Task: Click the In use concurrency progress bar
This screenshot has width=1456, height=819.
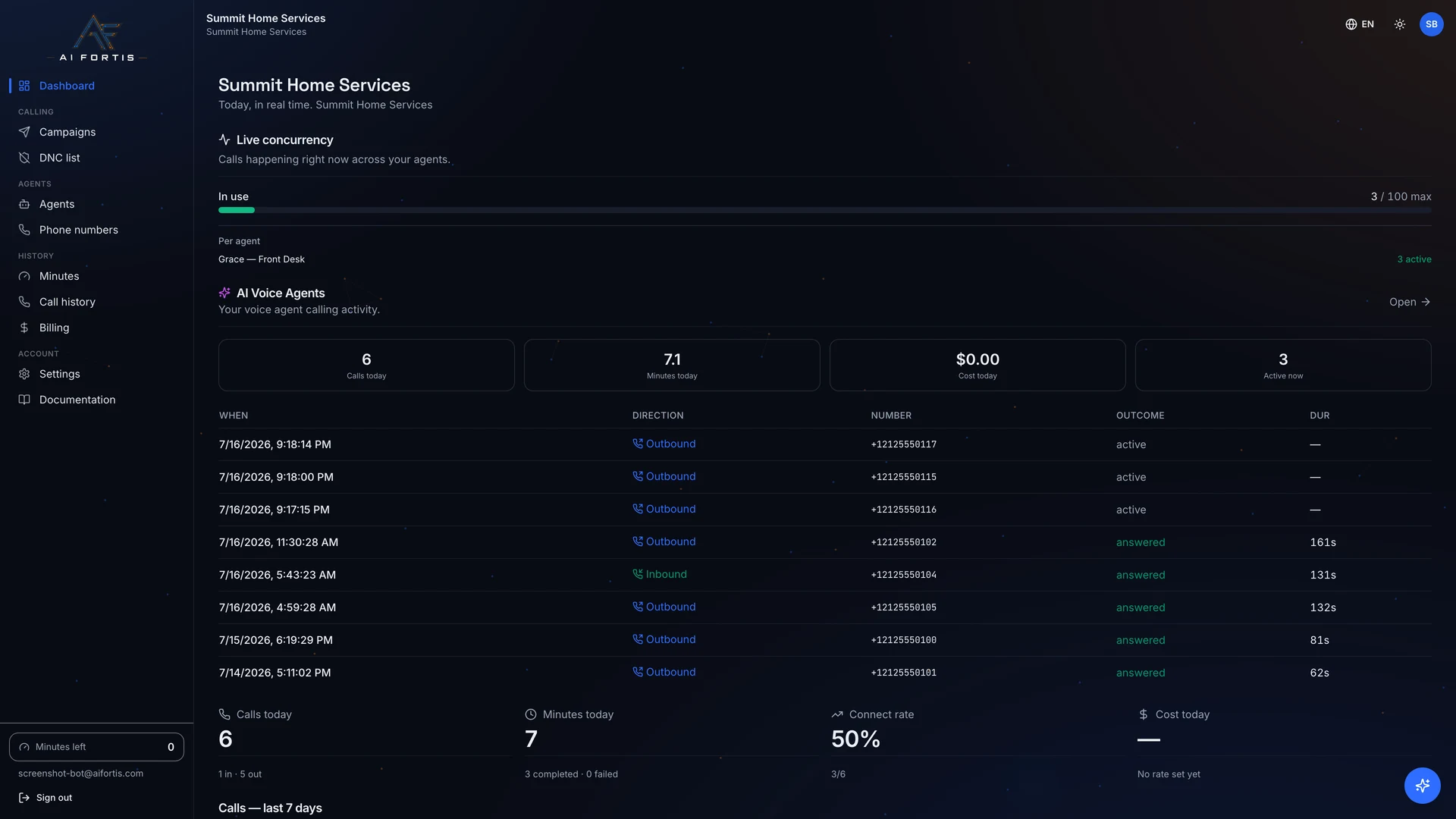Action: 825,210
